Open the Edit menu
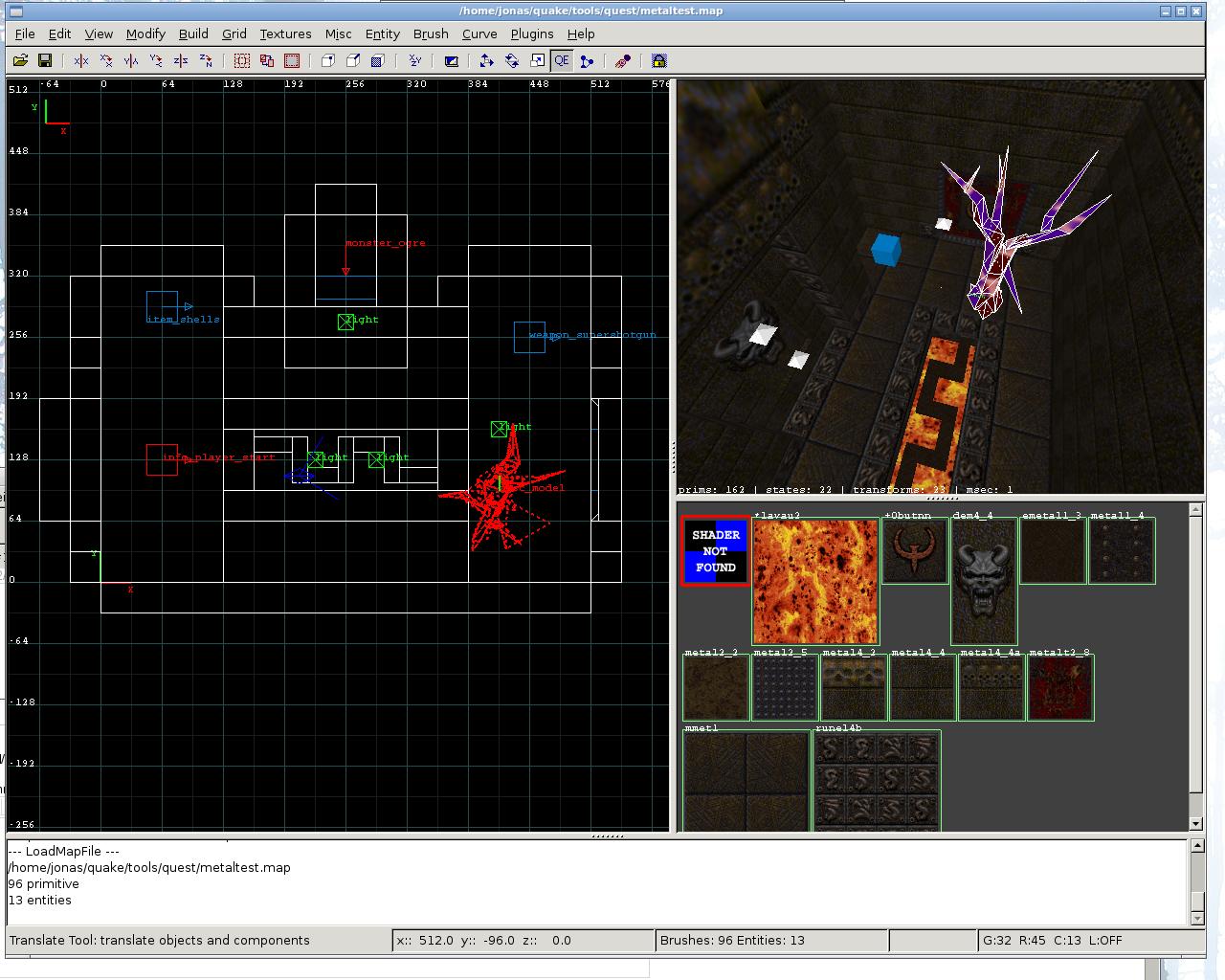The width and height of the screenshot is (1225, 980). pyautogui.click(x=59, y=33)
